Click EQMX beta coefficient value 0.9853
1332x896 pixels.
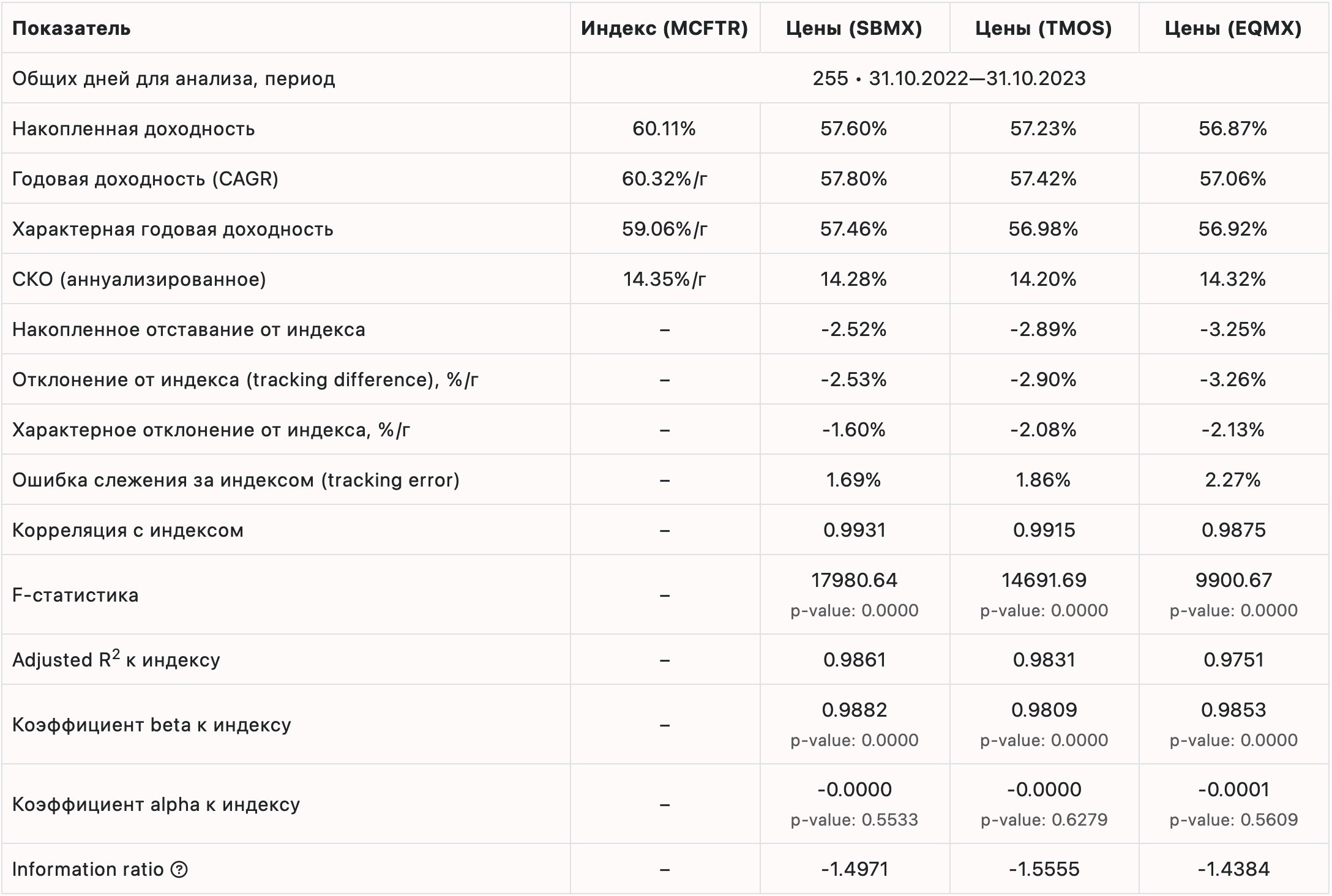[1233, 710]
